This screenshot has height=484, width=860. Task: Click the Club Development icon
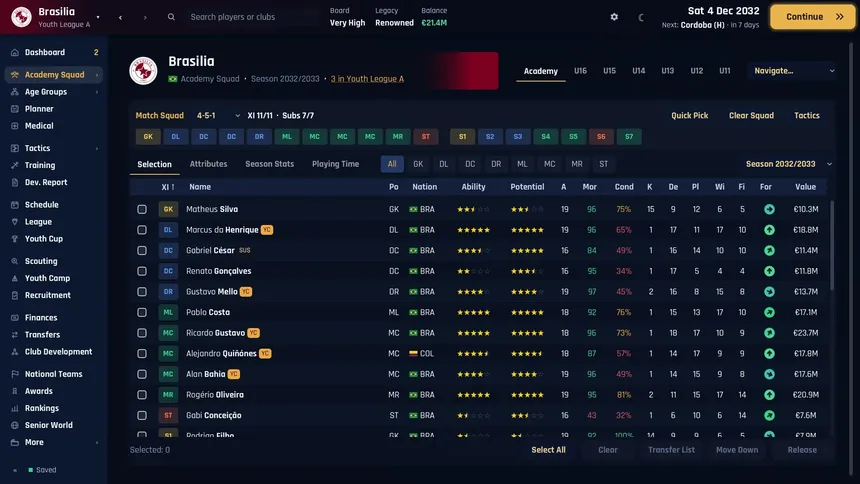tap(15, 352)
